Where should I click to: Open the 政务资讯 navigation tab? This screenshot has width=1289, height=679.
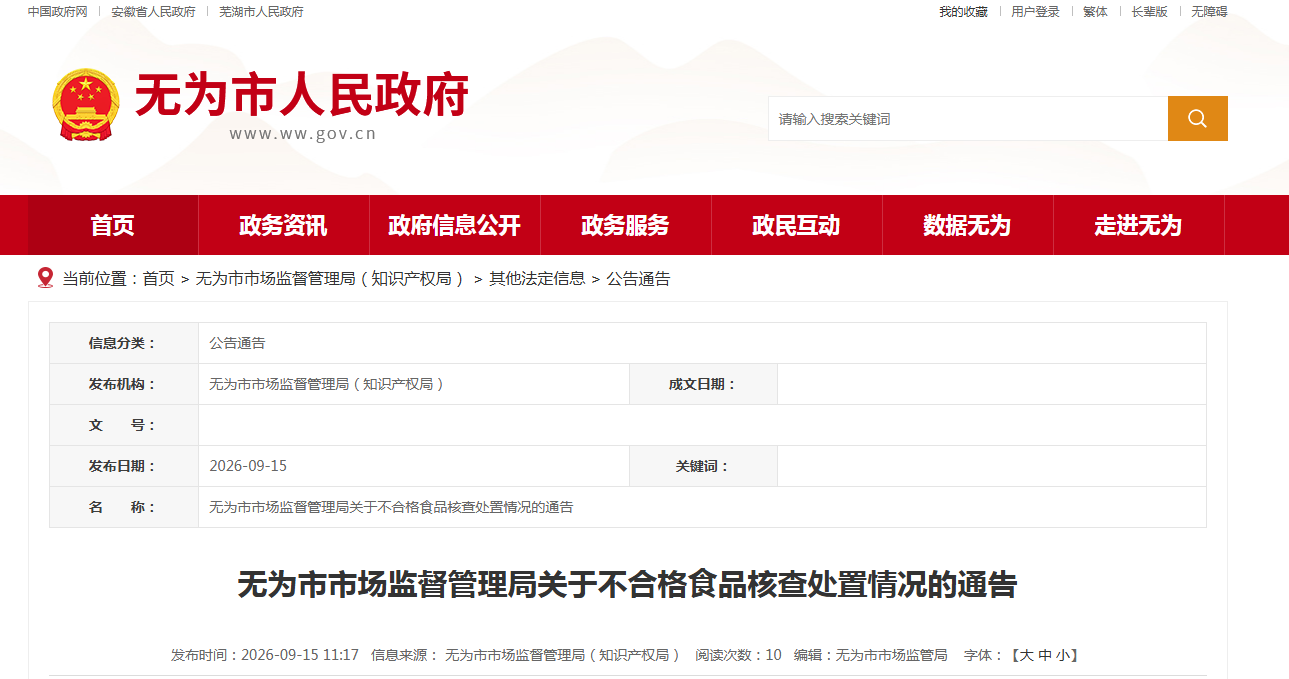point(283,225)
